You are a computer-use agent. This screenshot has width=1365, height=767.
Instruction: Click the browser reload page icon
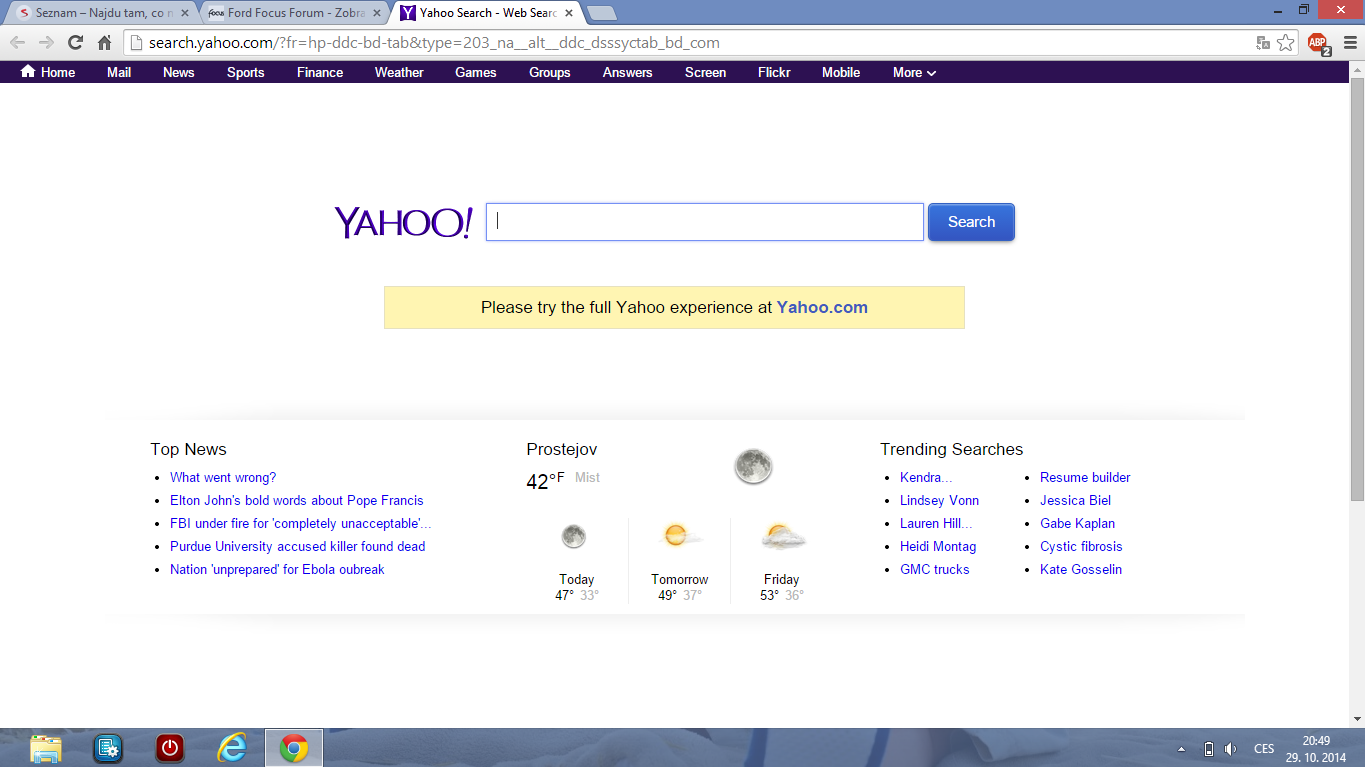click(75, 42)
